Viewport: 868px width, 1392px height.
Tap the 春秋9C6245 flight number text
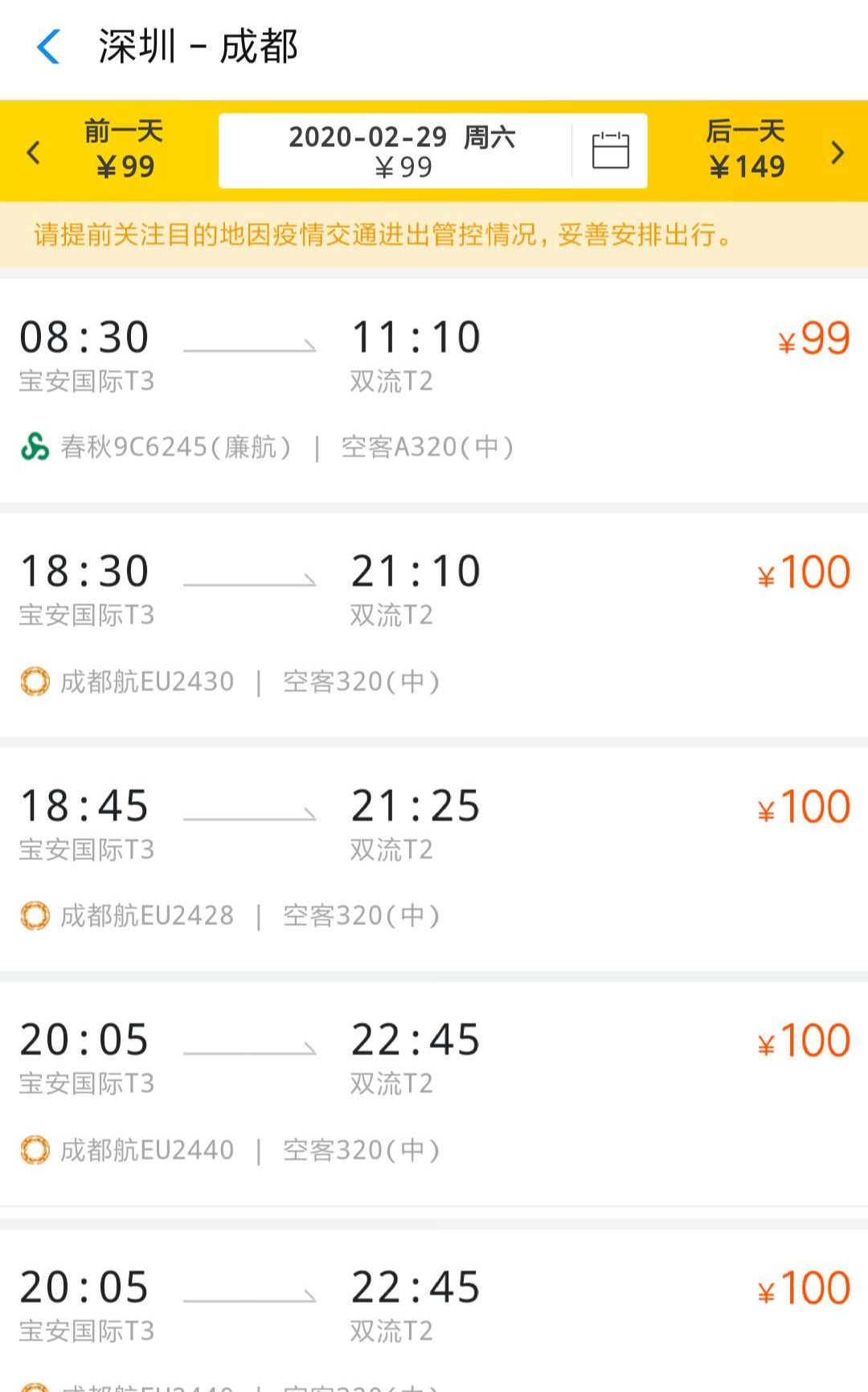[x=175, y=447]
